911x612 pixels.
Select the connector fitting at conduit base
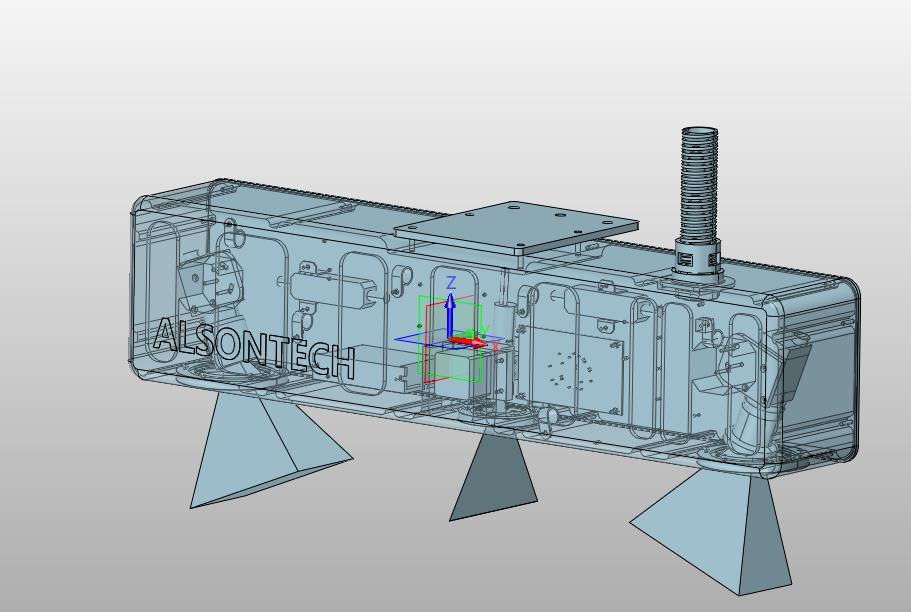698,259
